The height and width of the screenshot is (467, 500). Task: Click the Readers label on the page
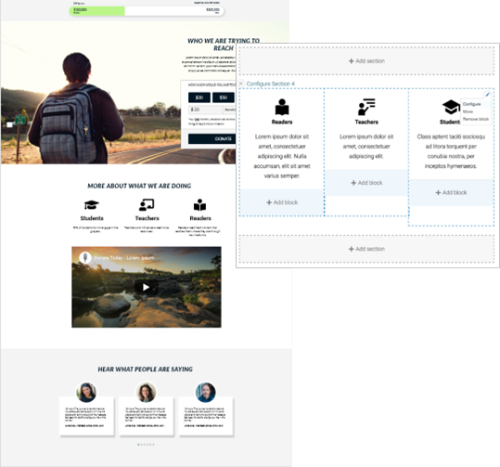200,218
